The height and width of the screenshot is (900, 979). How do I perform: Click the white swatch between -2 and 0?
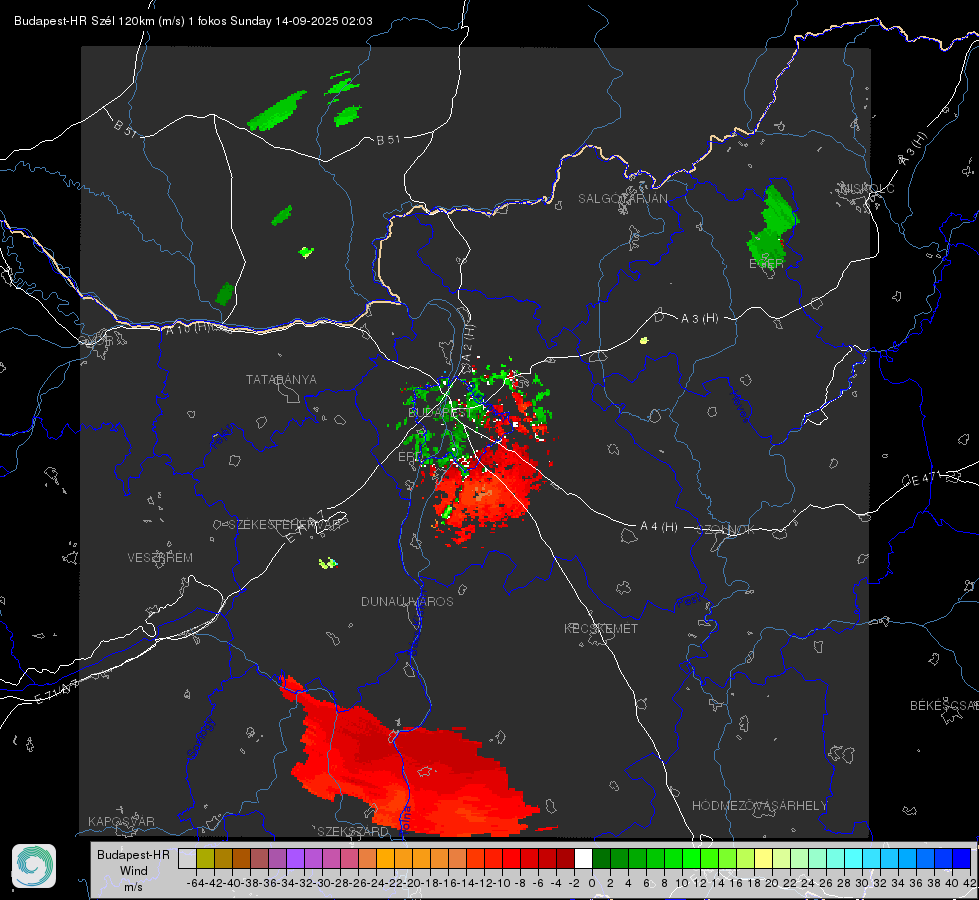coord(583,858)
